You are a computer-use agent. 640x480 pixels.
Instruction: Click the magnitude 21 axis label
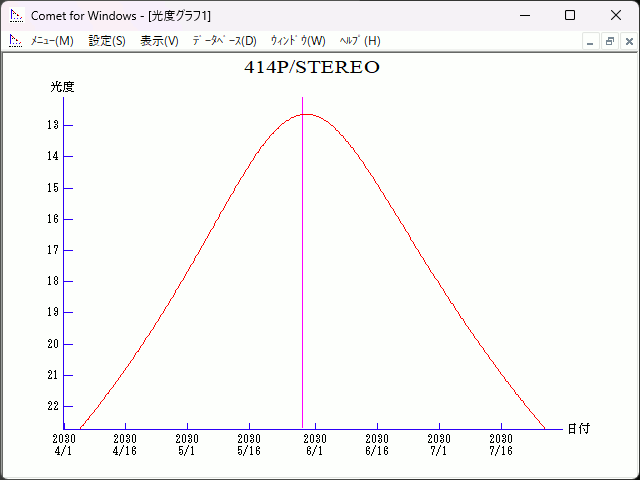pyautogui.click(x=53, y=375)
